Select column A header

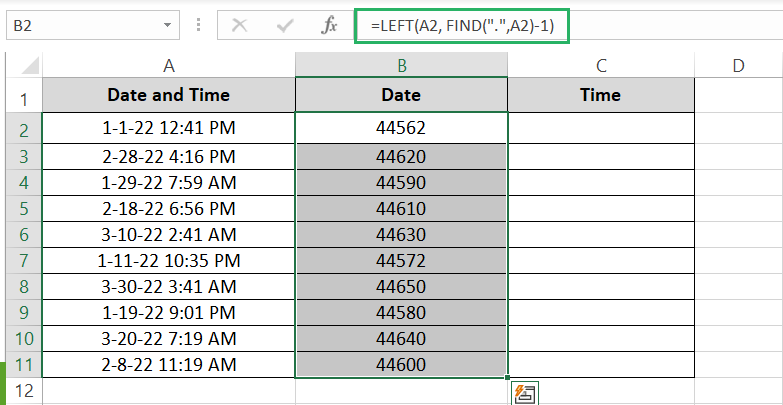[169, 65]
